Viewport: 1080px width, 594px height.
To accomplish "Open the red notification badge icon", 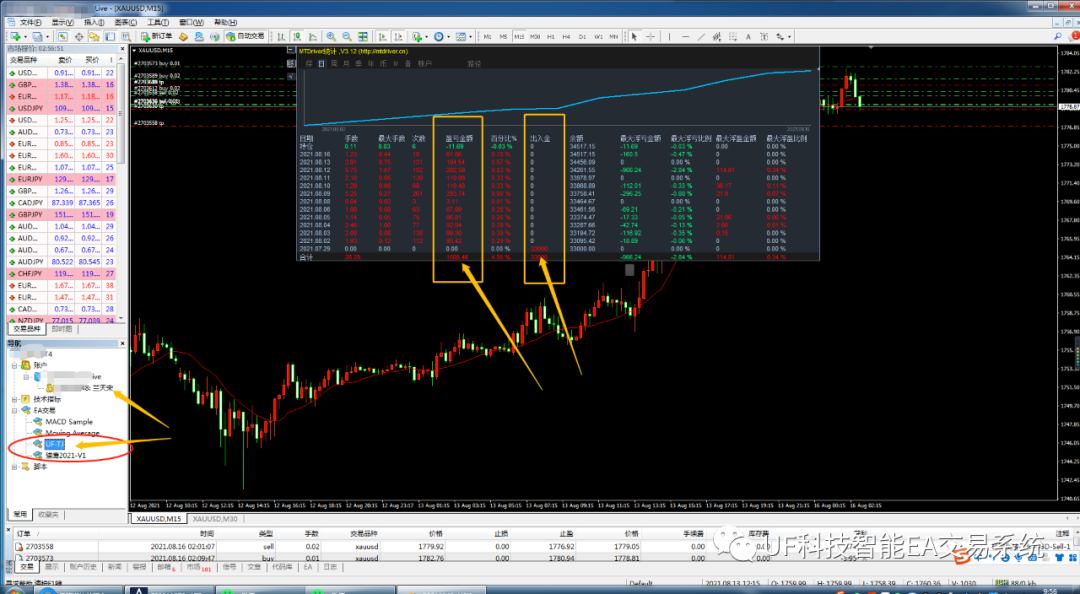I will pyautogui.click(x=1074, y=35).
